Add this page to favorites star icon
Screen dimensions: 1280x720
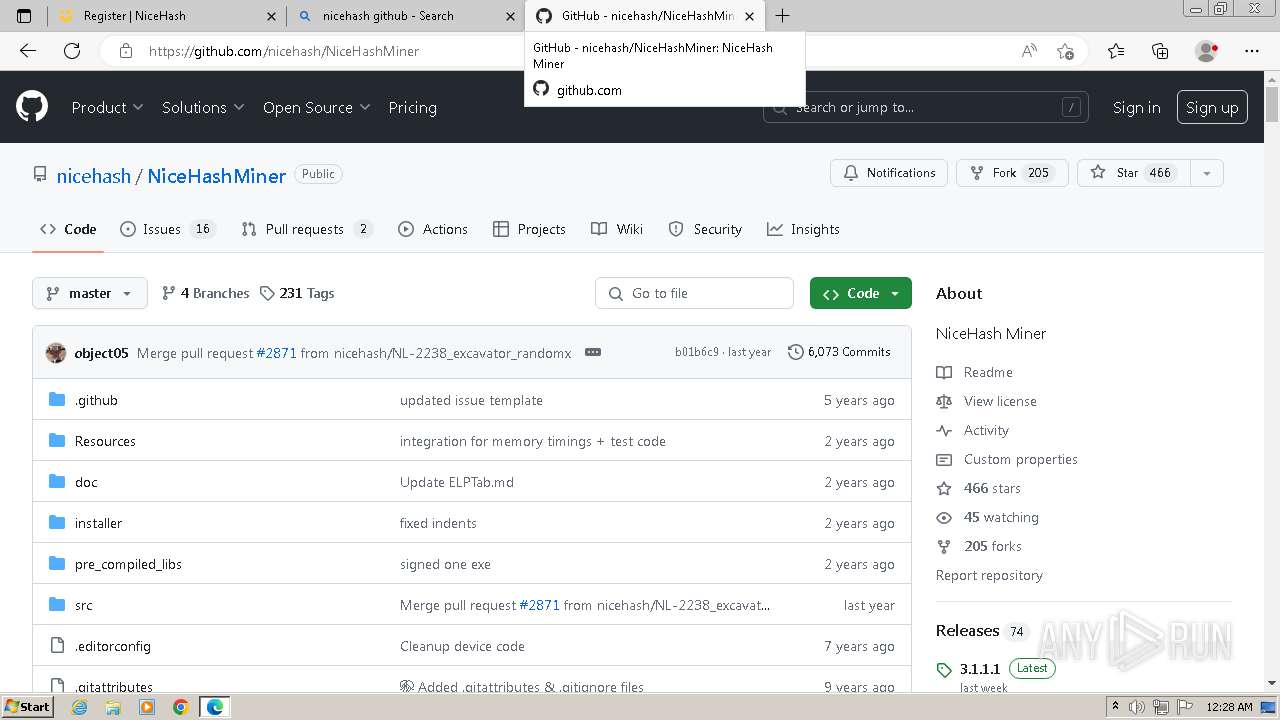[1065, 51]
